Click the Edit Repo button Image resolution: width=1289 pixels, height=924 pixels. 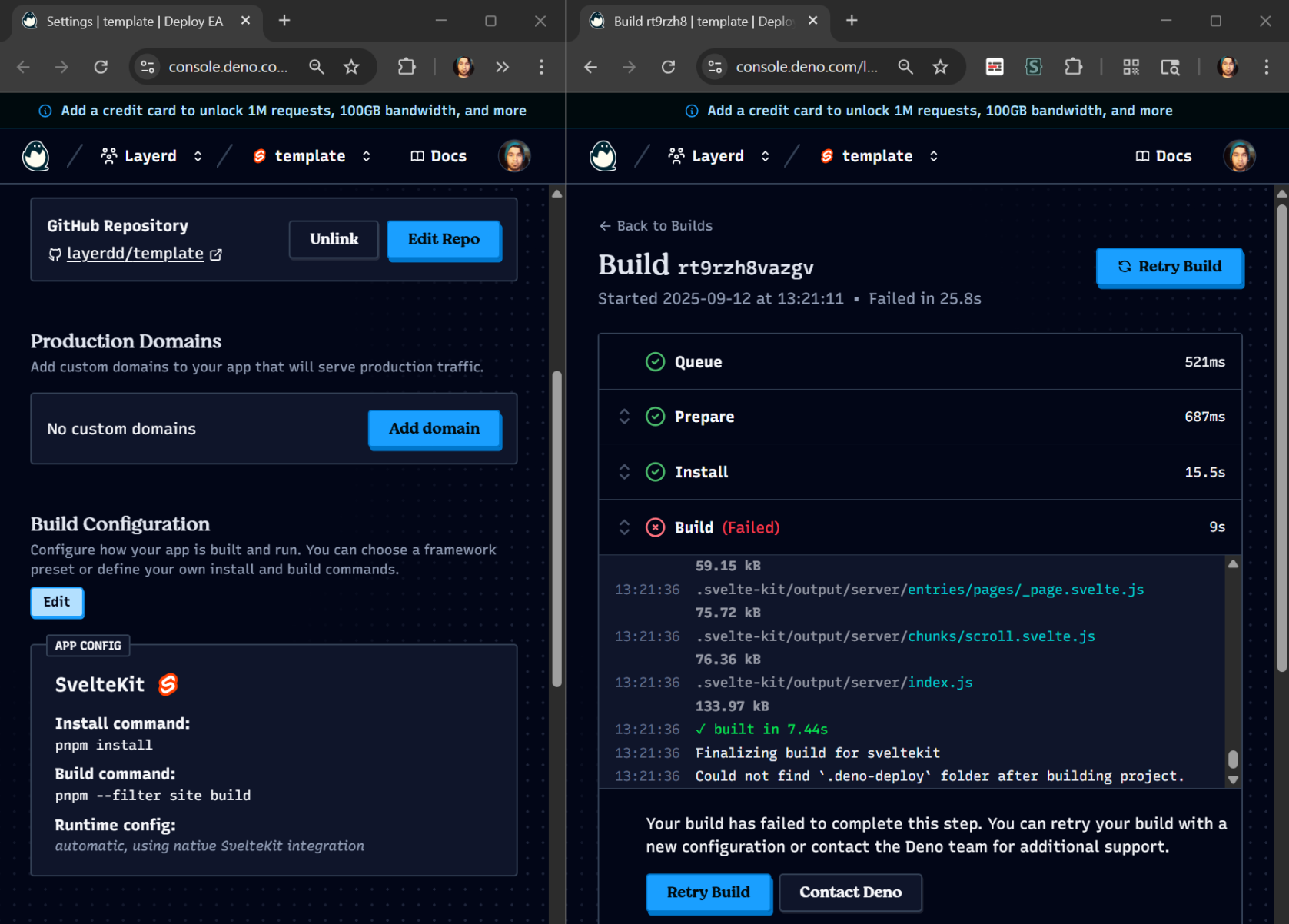tap(444, 240)
